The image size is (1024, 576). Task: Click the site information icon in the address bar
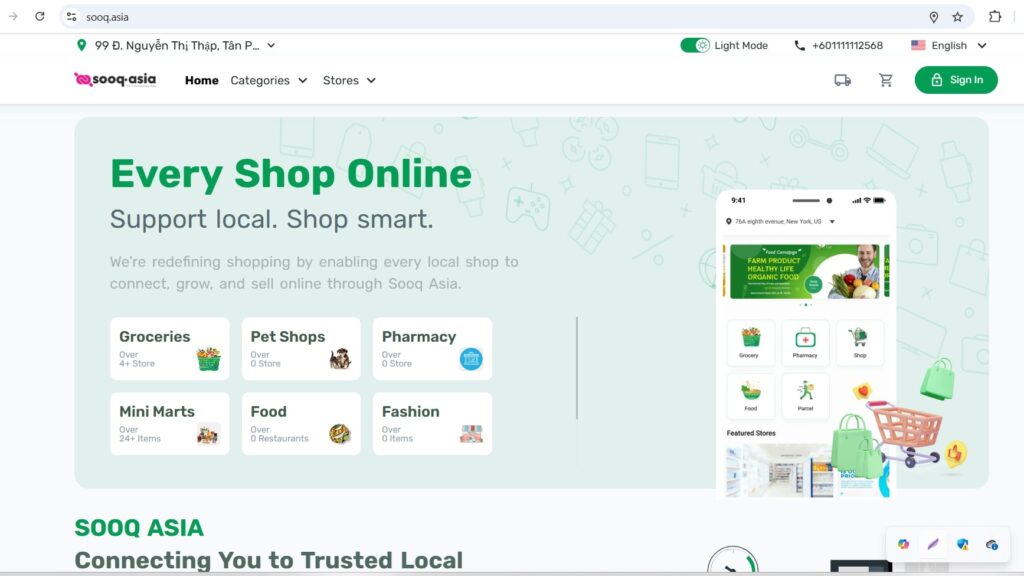point(72,17)
